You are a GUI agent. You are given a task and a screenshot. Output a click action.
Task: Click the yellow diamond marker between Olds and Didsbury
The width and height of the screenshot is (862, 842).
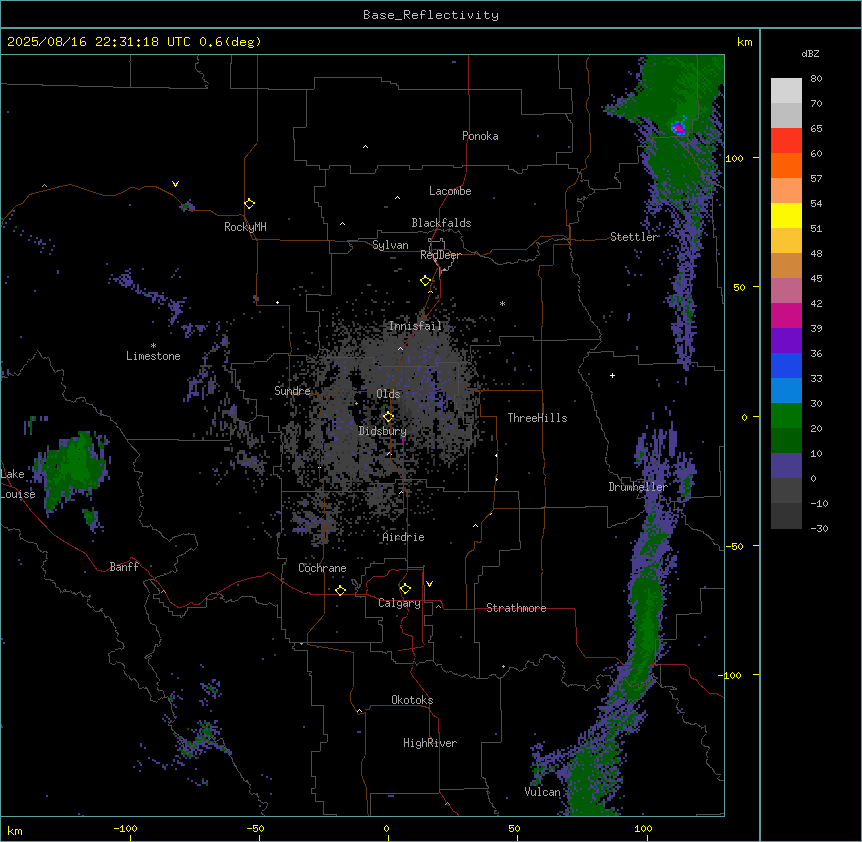[388, 417]
